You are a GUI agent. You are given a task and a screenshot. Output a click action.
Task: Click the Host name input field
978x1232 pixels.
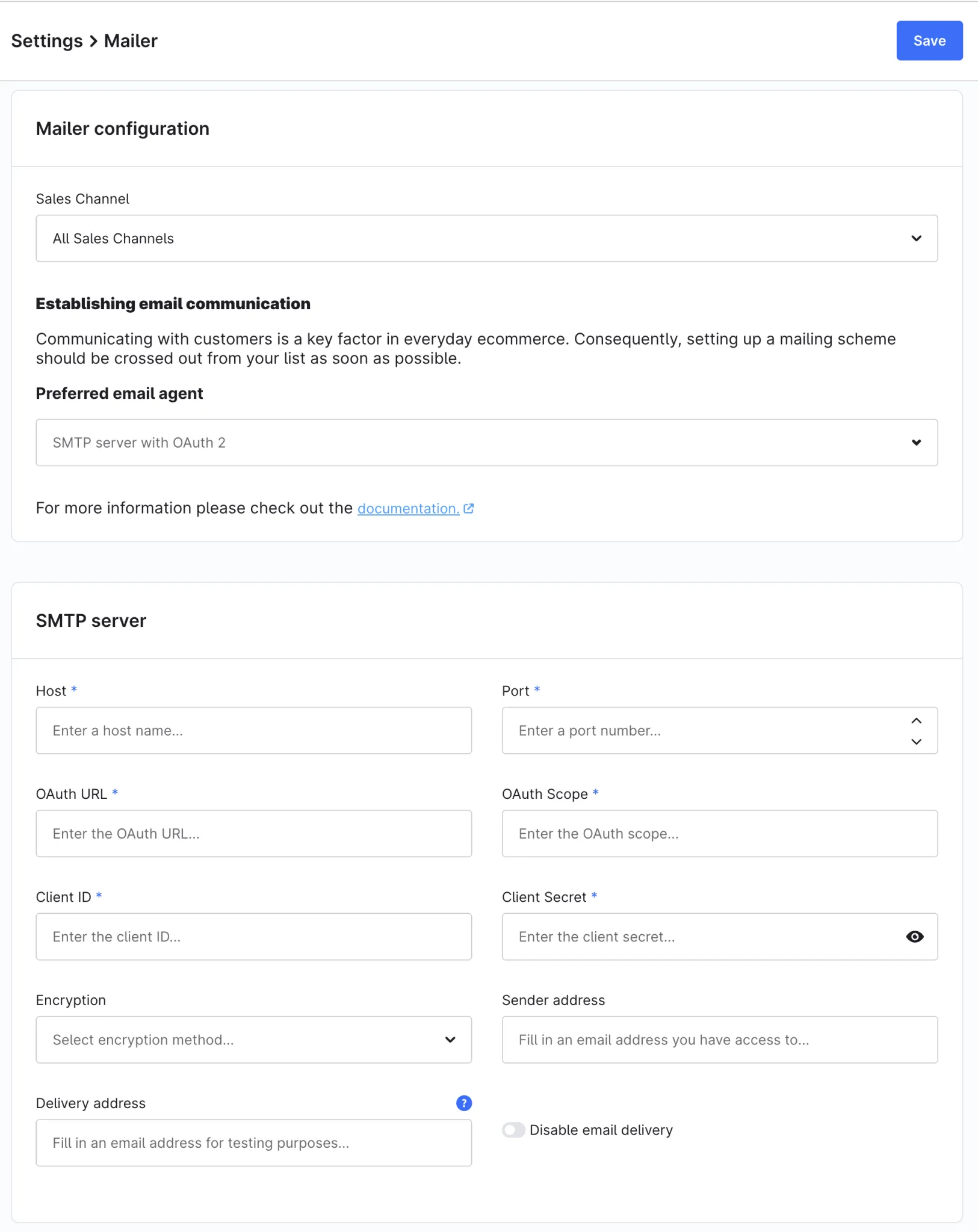click(253, 730)
